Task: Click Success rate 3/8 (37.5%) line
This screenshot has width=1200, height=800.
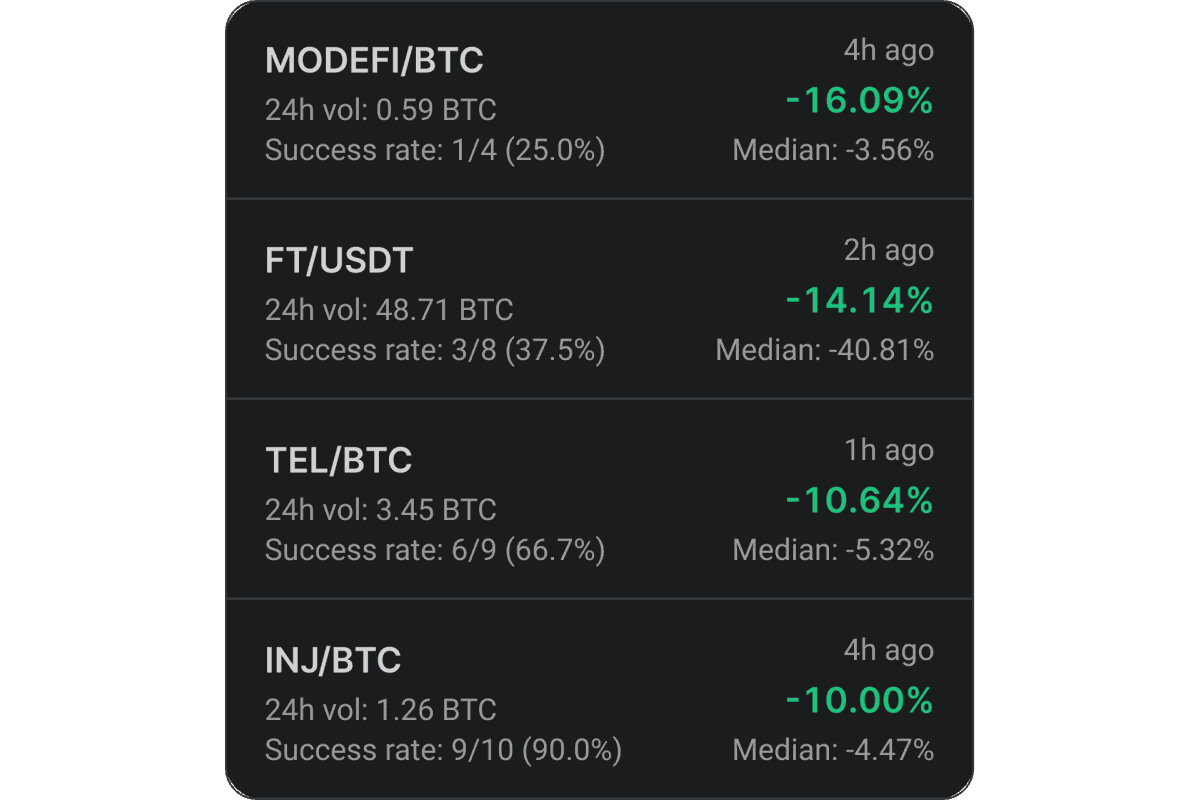Action: 435,351
